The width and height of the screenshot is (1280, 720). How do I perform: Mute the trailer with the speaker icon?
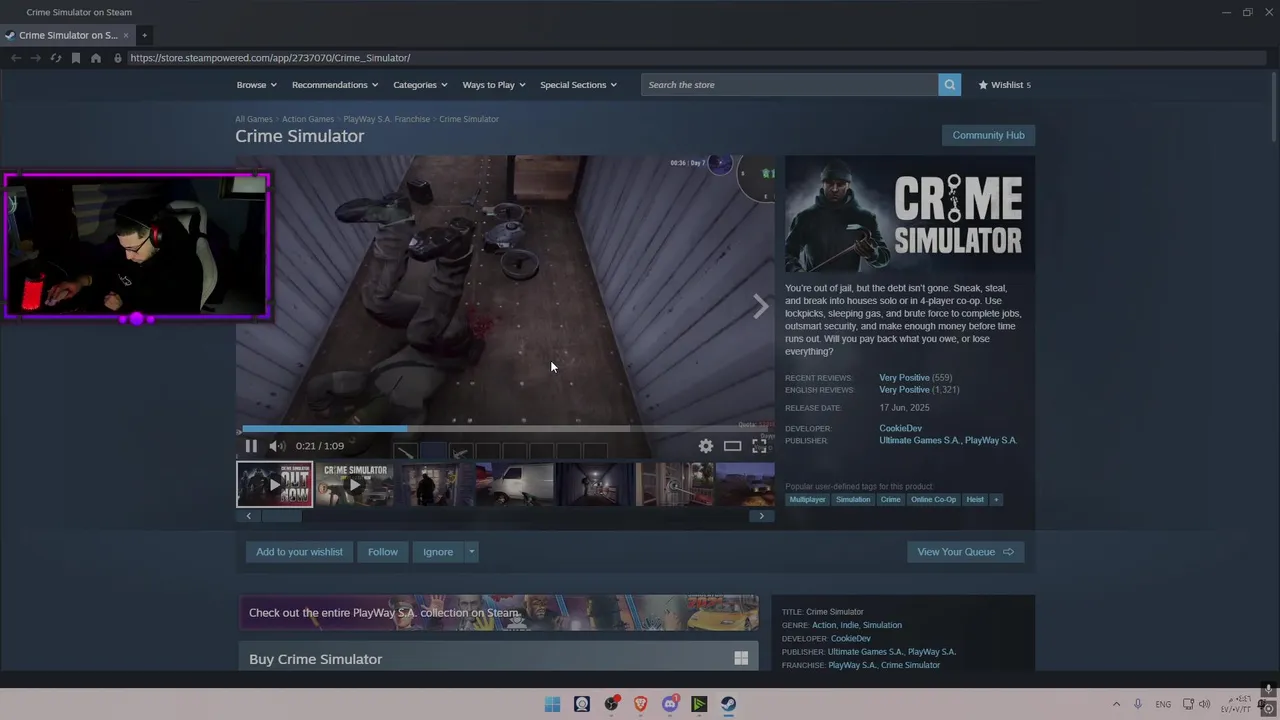coord(277,446)
